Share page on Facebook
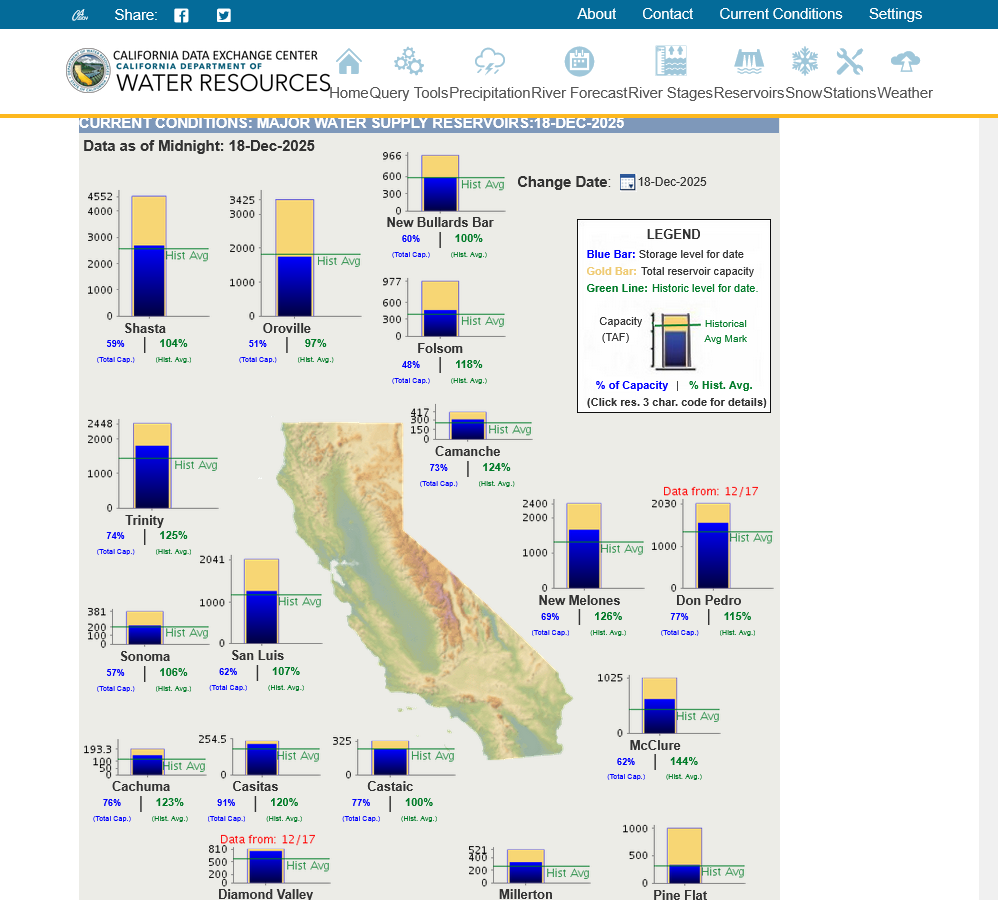 coord(181,15)
